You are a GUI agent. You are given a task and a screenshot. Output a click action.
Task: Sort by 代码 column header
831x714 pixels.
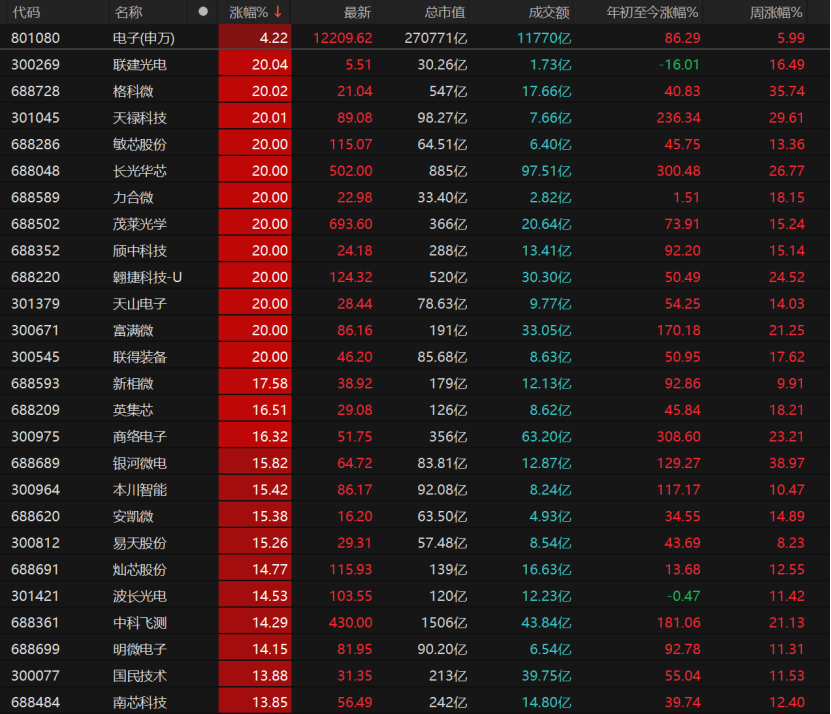(x=26, y=12)
